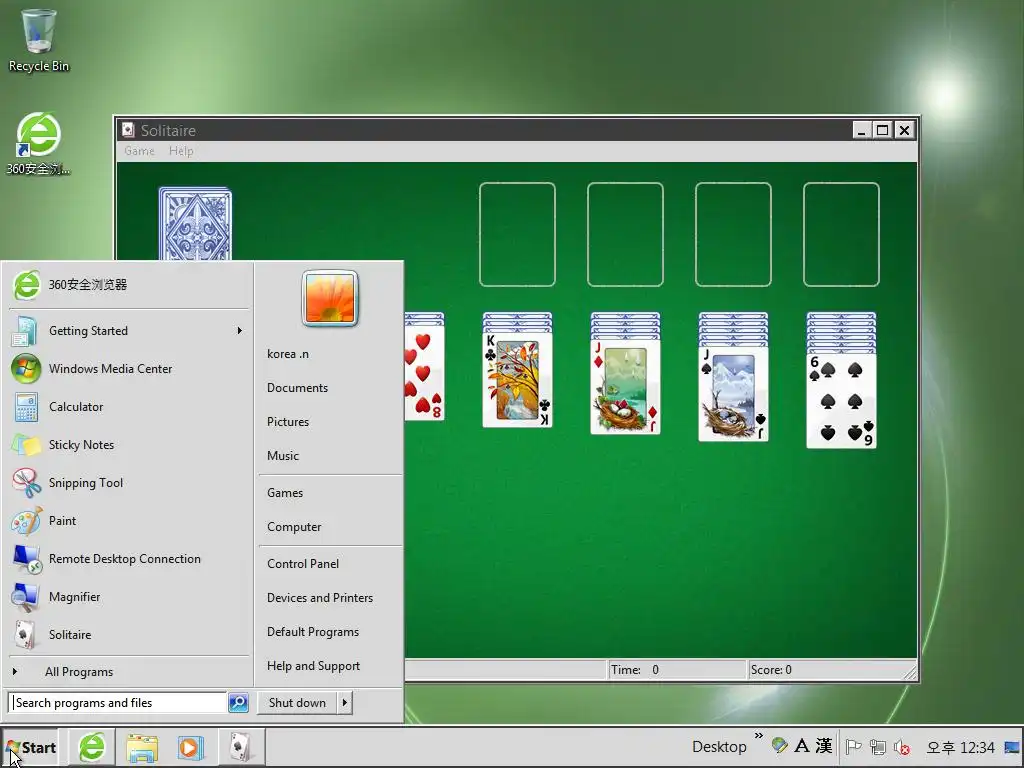Select the Jack of diamonds card

(625, 387)
